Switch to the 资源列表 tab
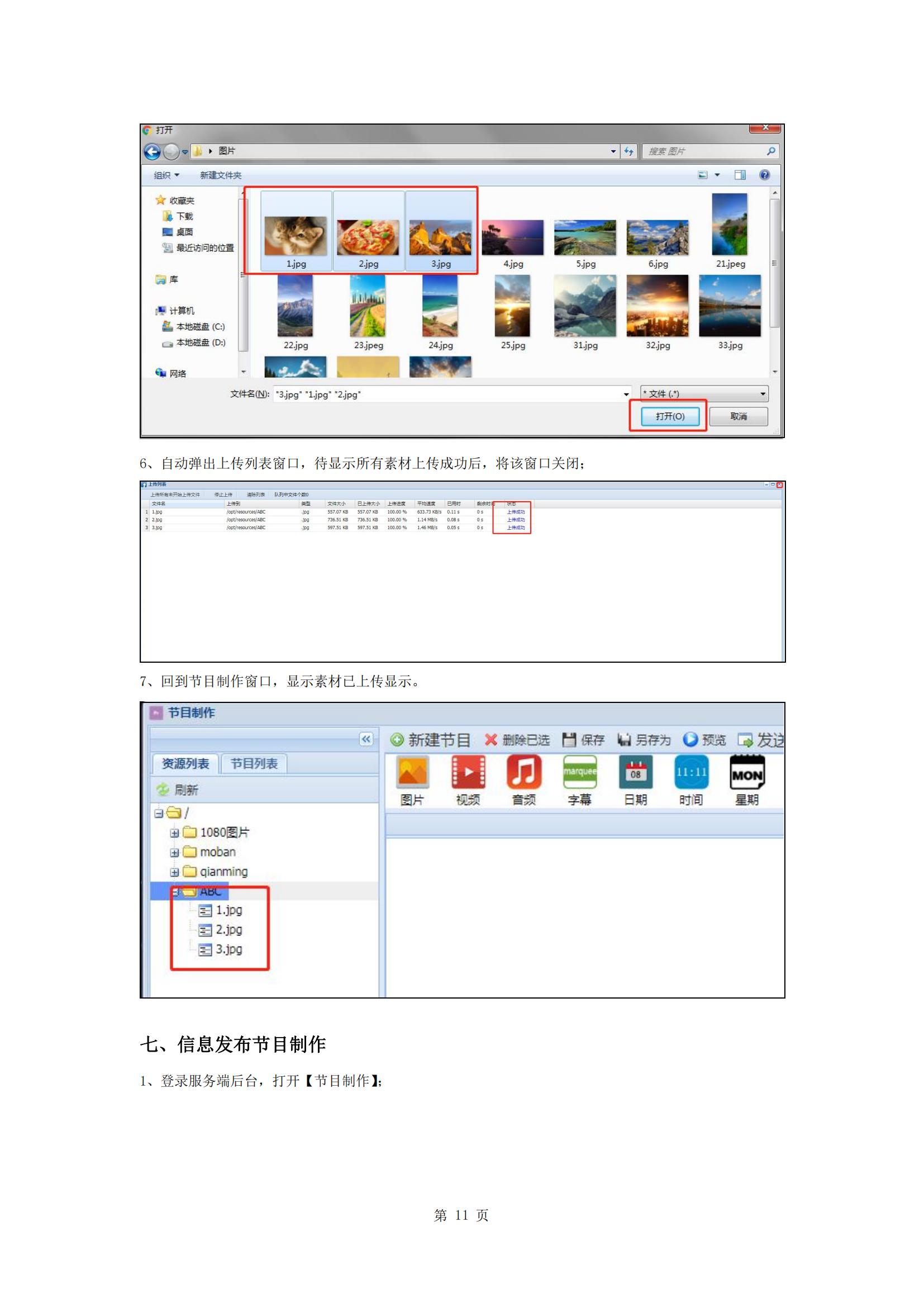 [x=185, y=764]
